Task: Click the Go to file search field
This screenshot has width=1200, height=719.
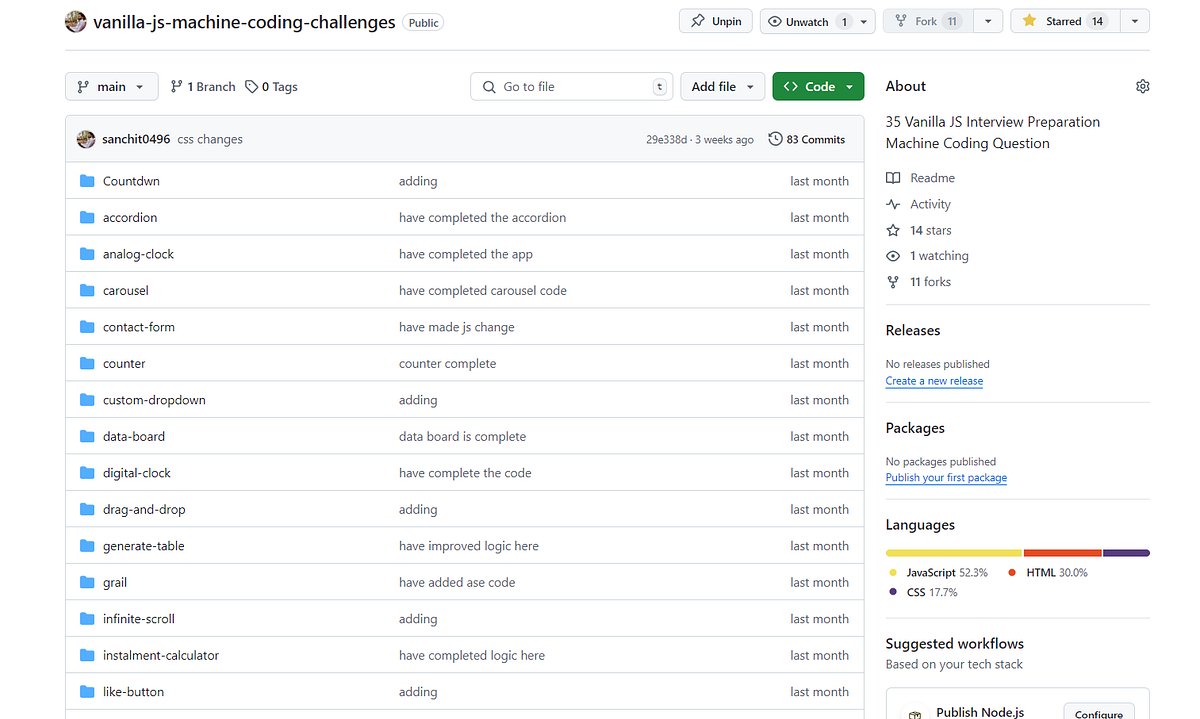Action: 571,86
